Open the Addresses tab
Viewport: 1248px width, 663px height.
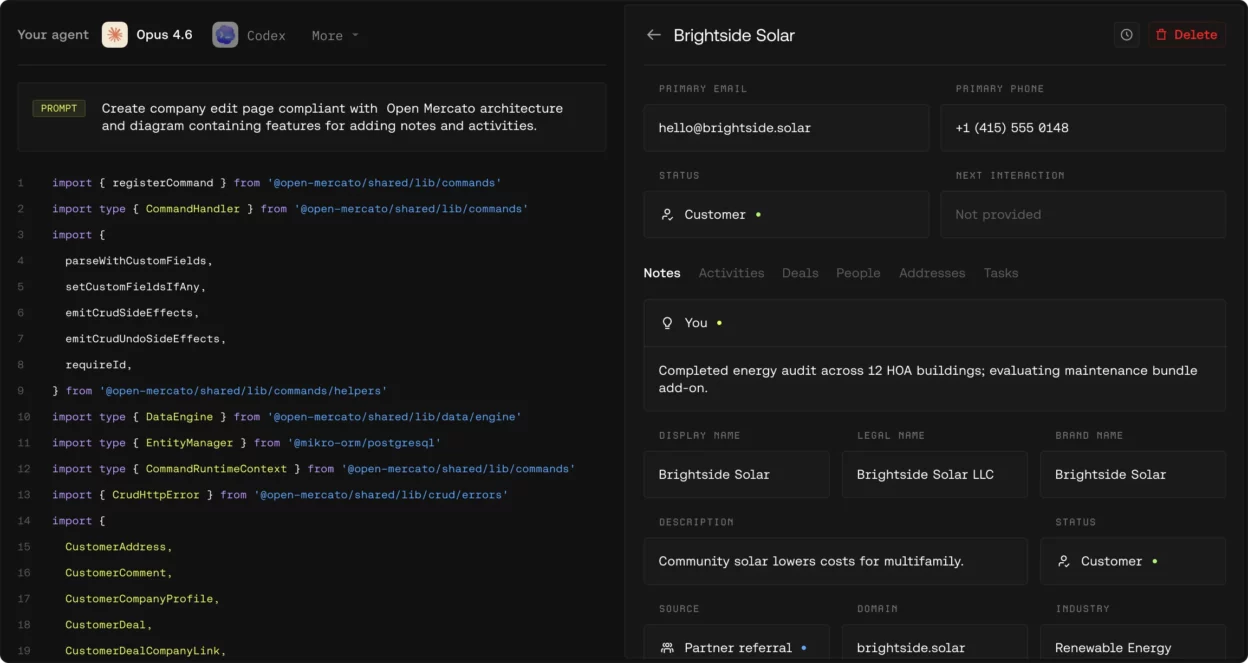(x=932, y=273)
